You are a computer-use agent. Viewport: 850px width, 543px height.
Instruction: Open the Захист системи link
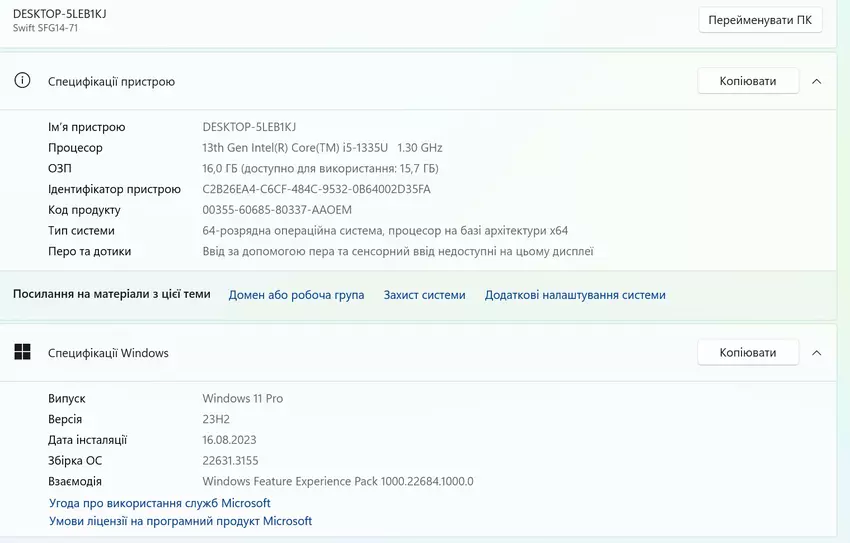(424, 295)
